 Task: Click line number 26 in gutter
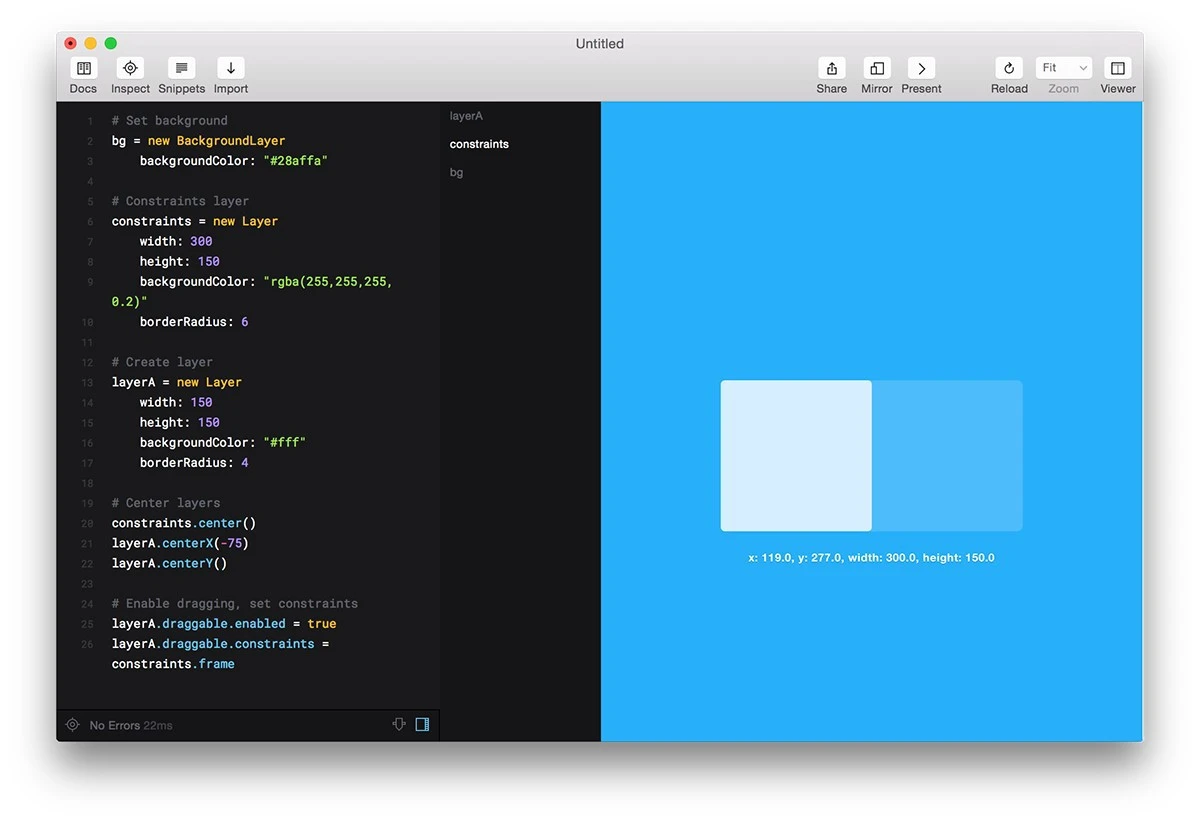click(x=88, y=644)
